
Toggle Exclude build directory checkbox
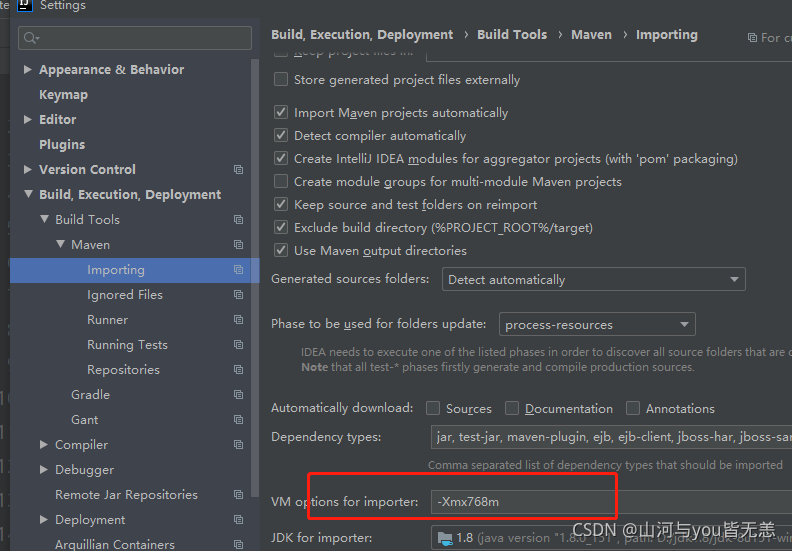[281, 228]
